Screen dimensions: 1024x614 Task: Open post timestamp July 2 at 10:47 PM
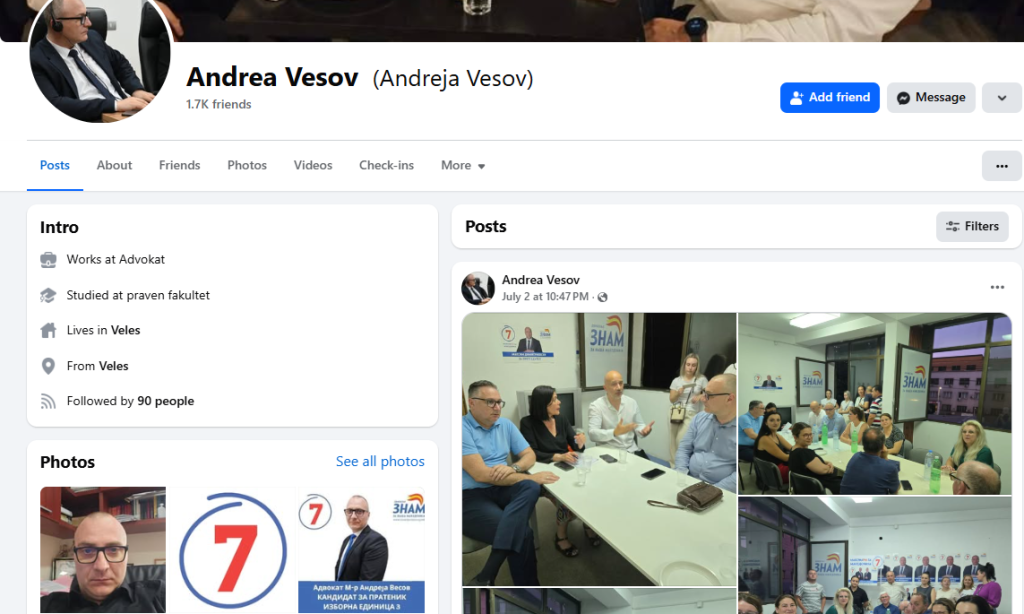545,297
